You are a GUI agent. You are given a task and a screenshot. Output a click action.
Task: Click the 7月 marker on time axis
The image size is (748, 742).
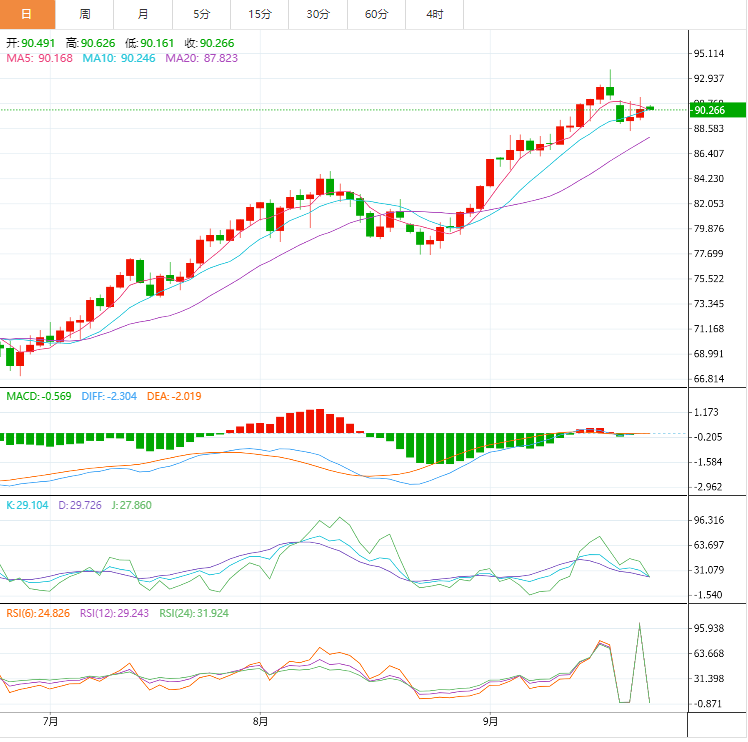tap(50, 720)
